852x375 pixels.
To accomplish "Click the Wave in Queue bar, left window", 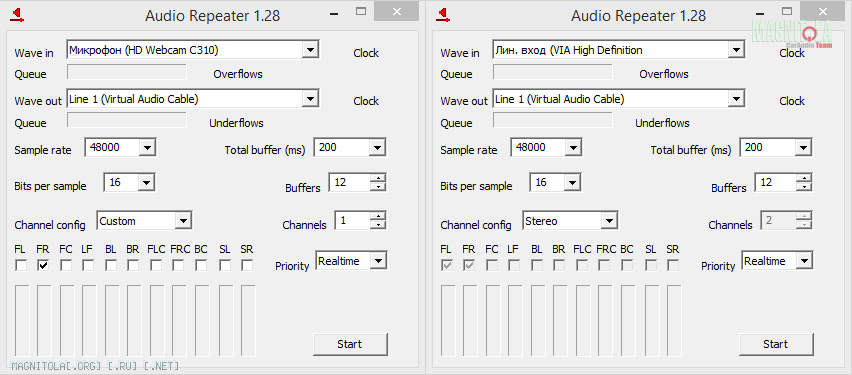I will [127, 72].
